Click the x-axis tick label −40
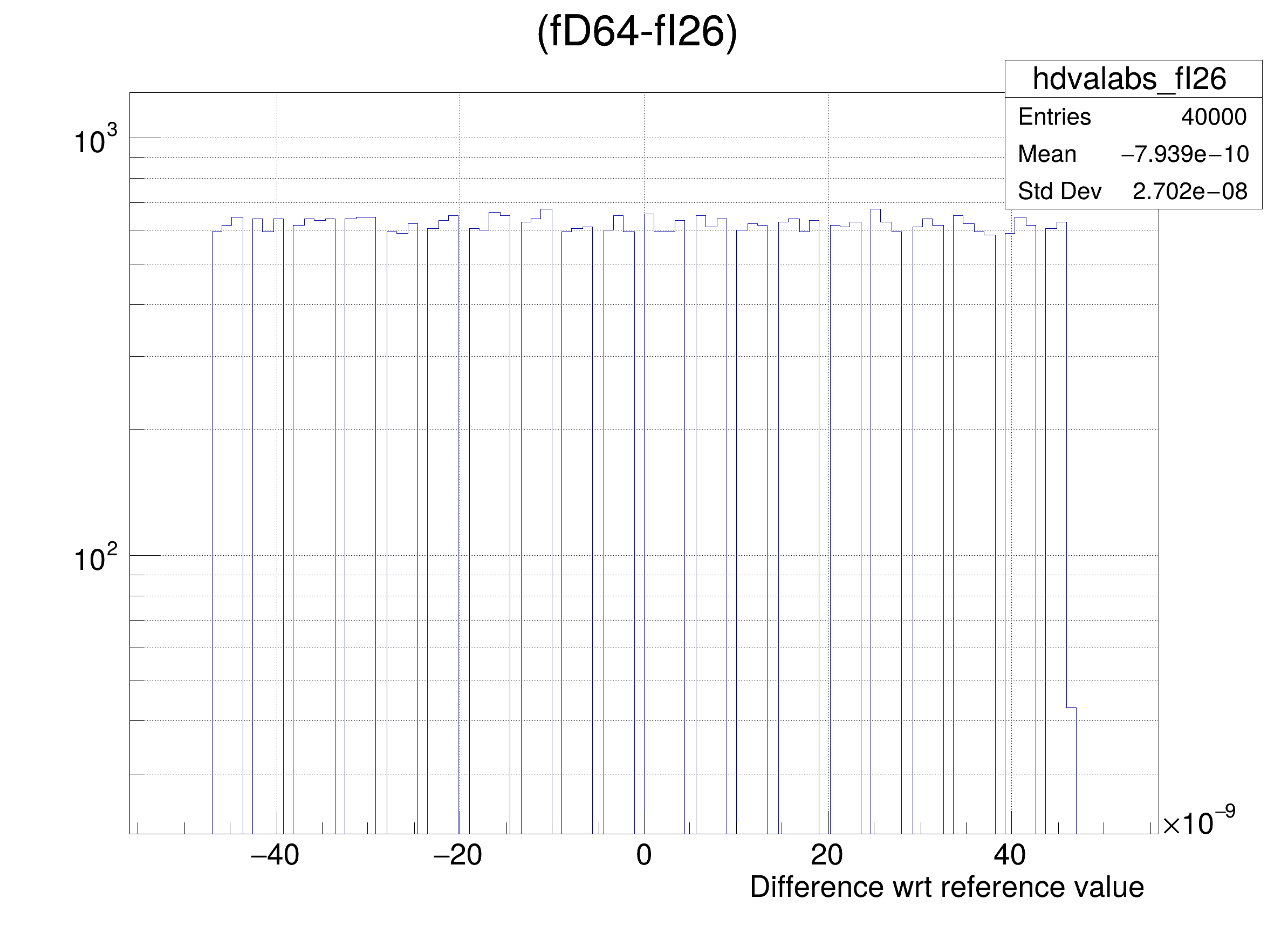 [x=275, y=855]
